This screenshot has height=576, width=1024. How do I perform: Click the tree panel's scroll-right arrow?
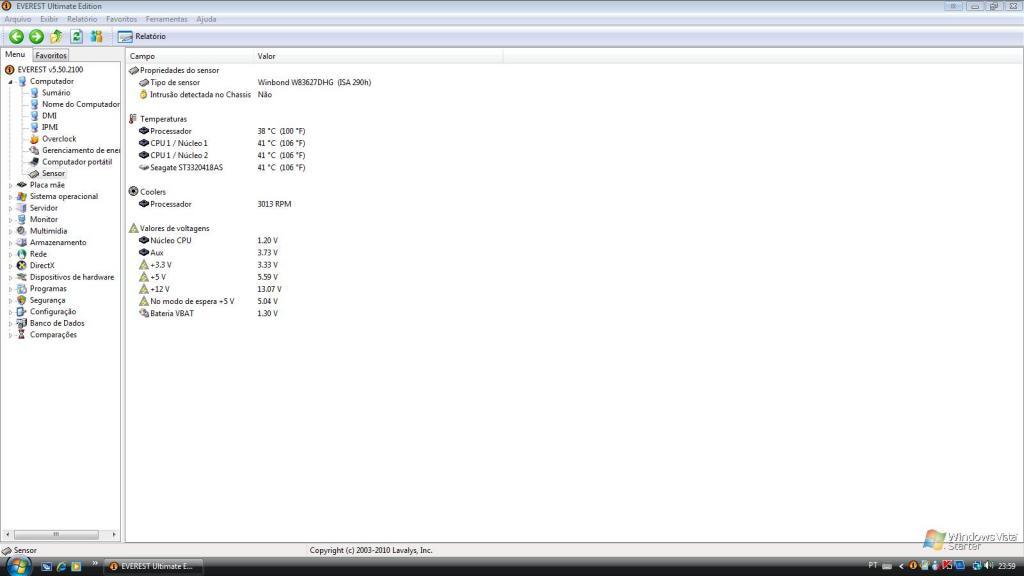click(x=114, y=534)
